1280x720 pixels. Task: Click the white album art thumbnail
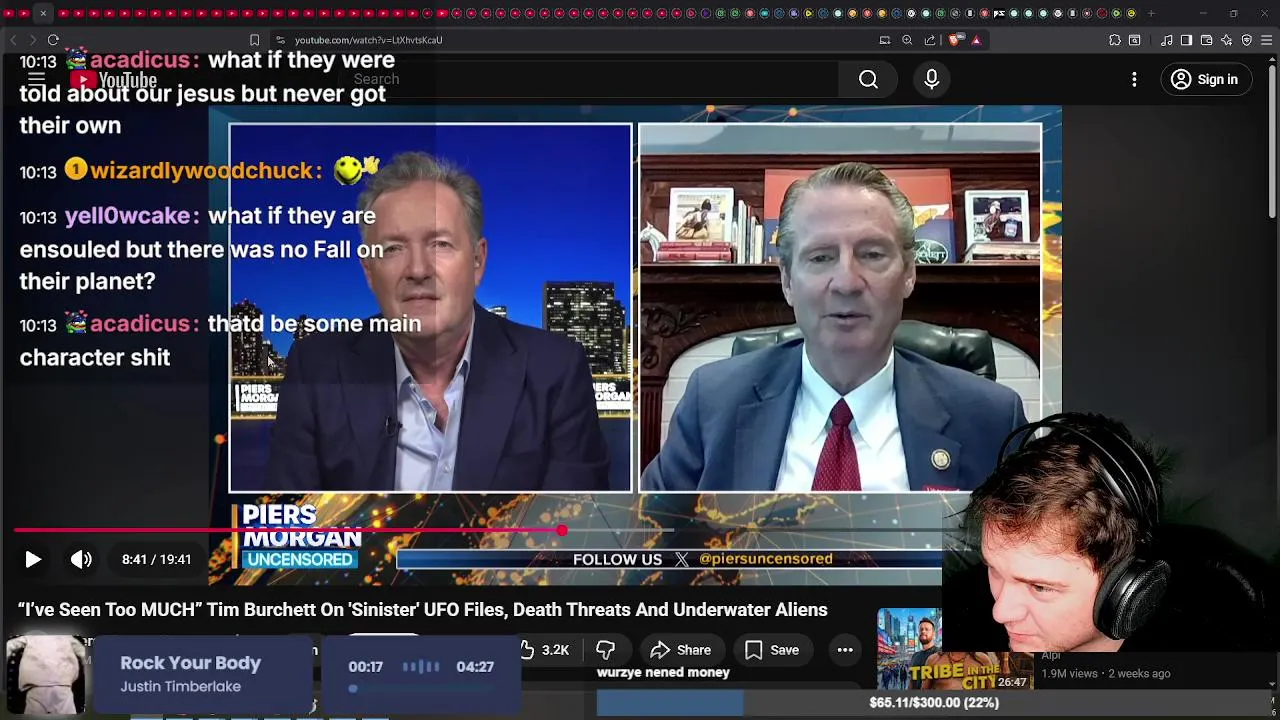(x=46, y=676)
